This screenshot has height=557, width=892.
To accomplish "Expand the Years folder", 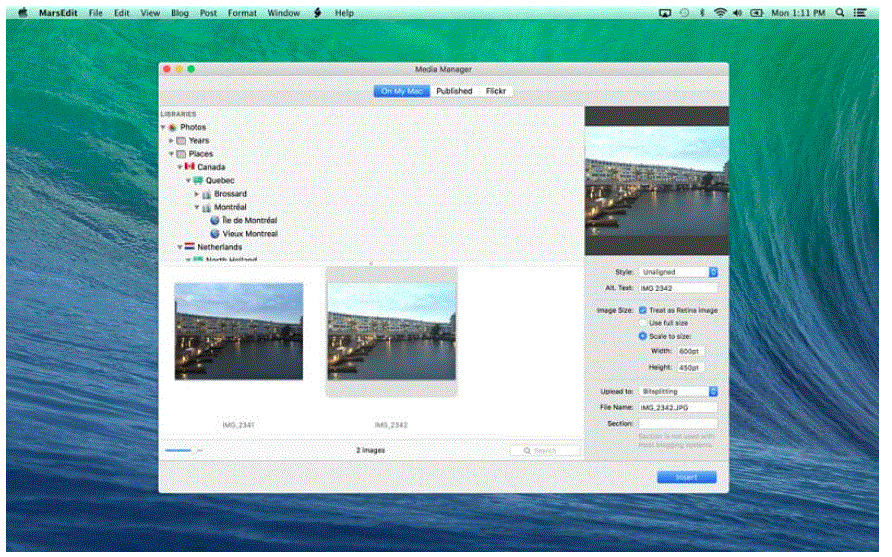I will pyautogui.click(x=171, y=141).
